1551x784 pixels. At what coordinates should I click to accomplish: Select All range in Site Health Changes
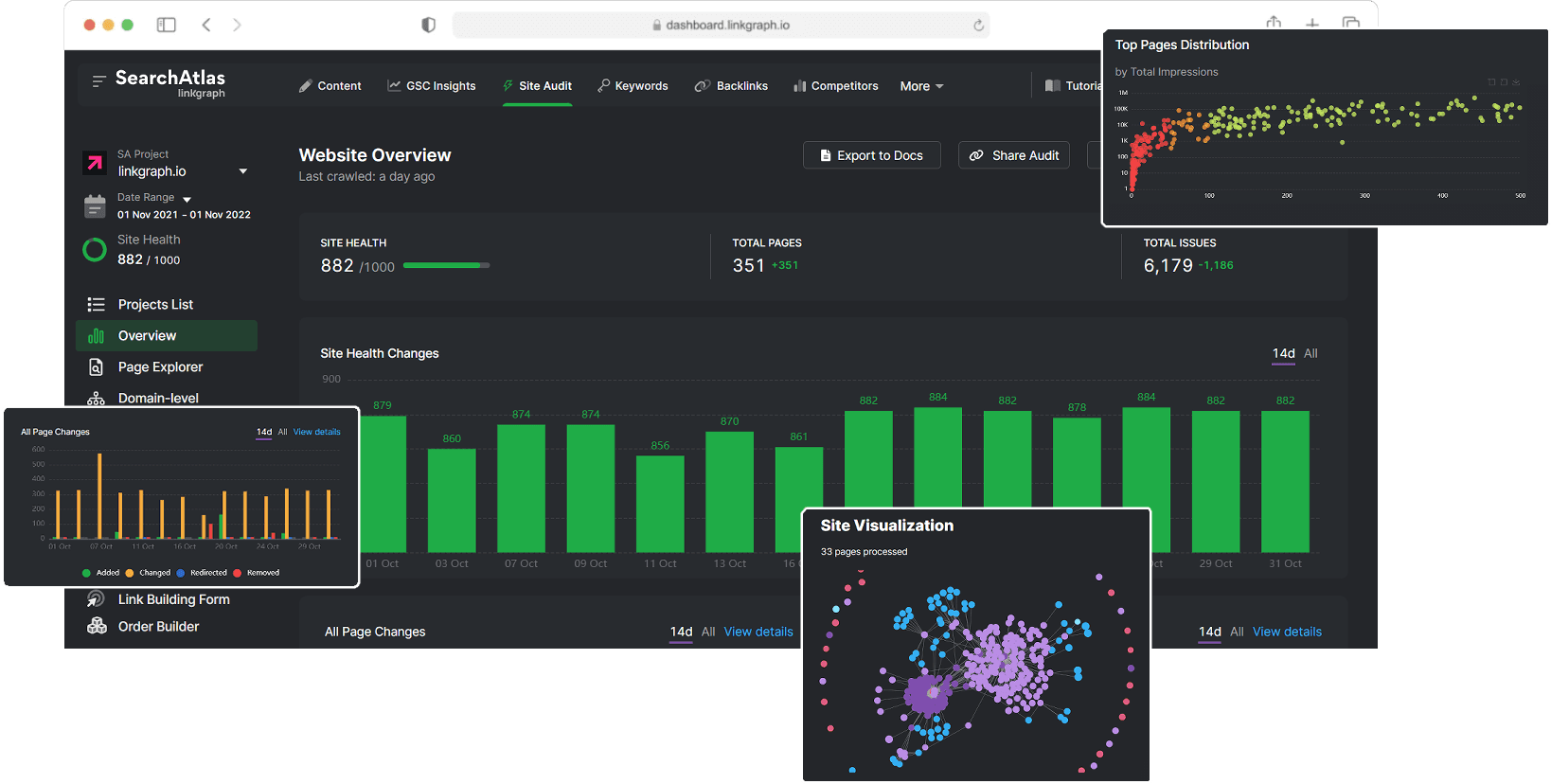1310,353
